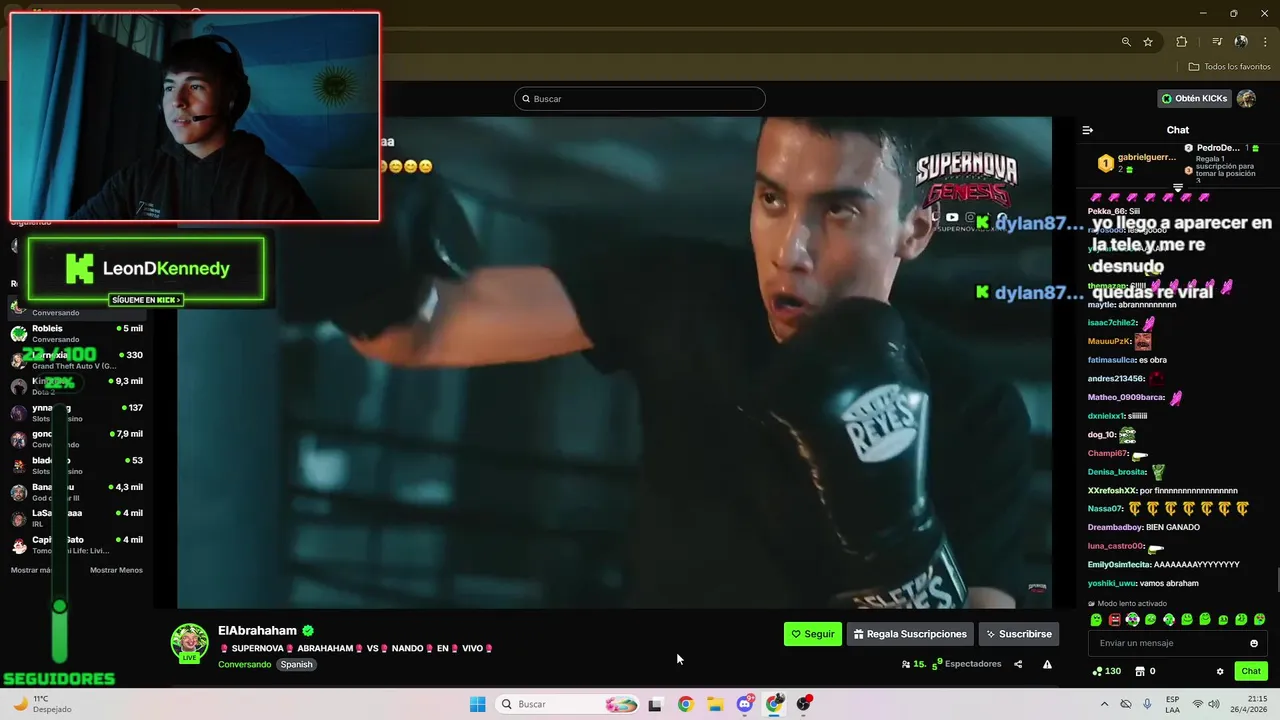Share the stream with the share icon
The image size is (1280, 720).
point(1018,664)
